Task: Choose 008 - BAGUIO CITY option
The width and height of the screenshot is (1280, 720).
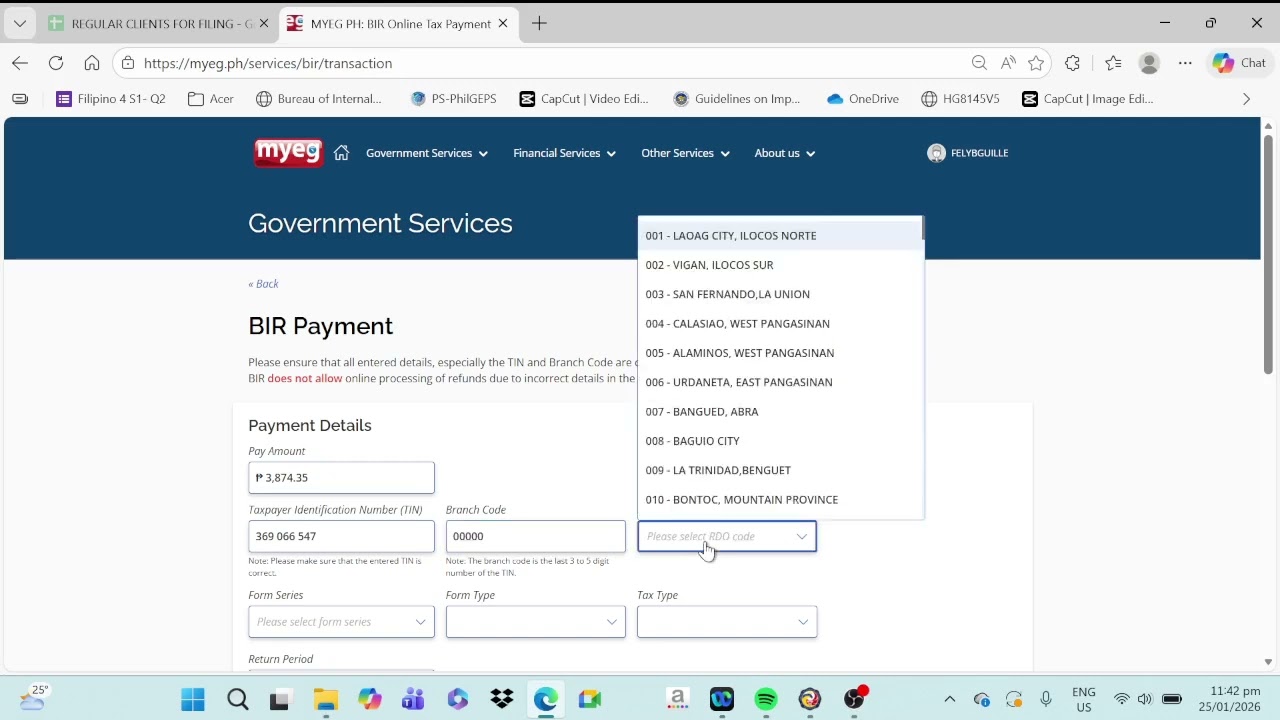Action: (x=779, y=441)
